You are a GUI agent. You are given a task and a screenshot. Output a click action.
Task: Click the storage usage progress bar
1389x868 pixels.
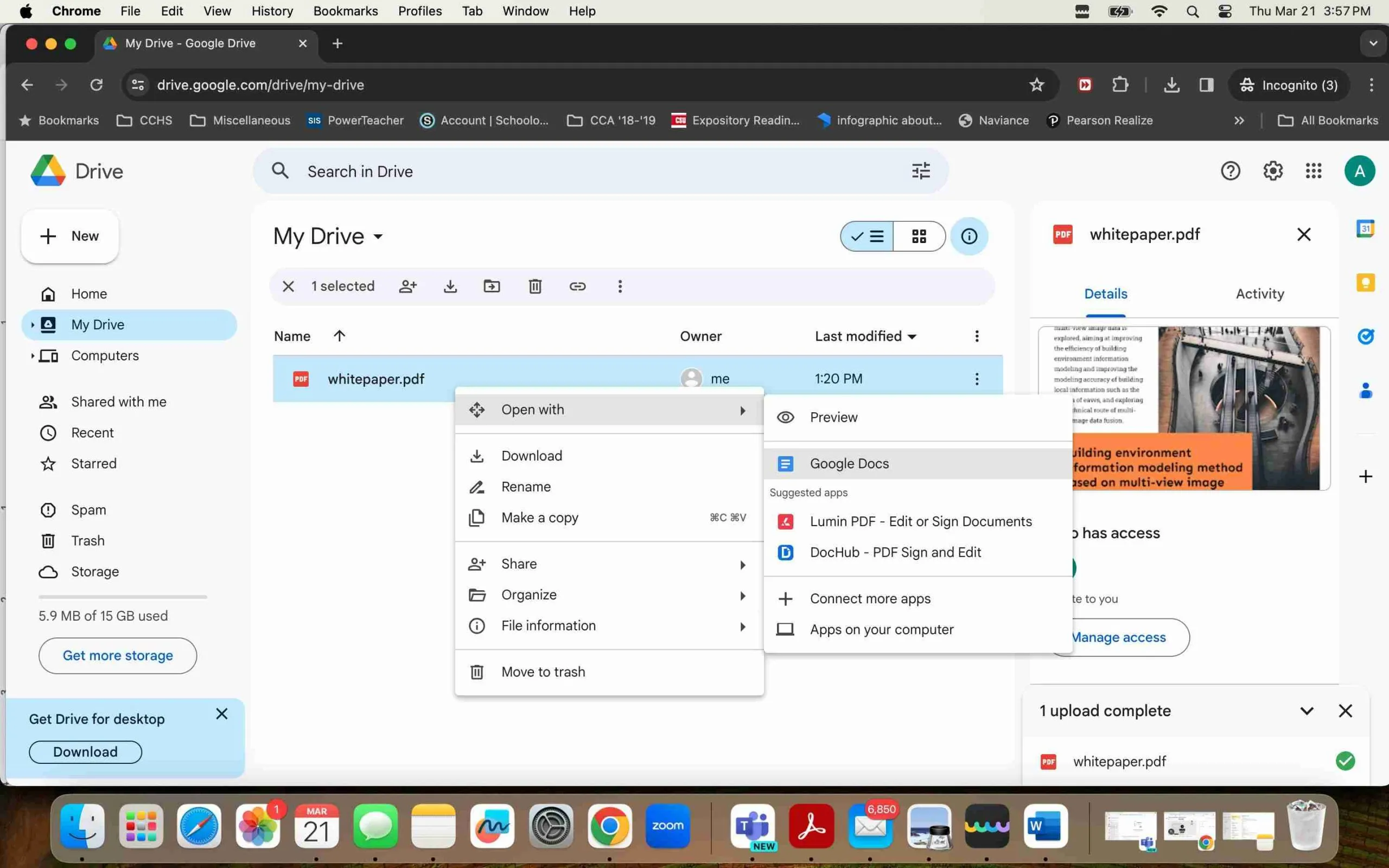coord(123,597)
